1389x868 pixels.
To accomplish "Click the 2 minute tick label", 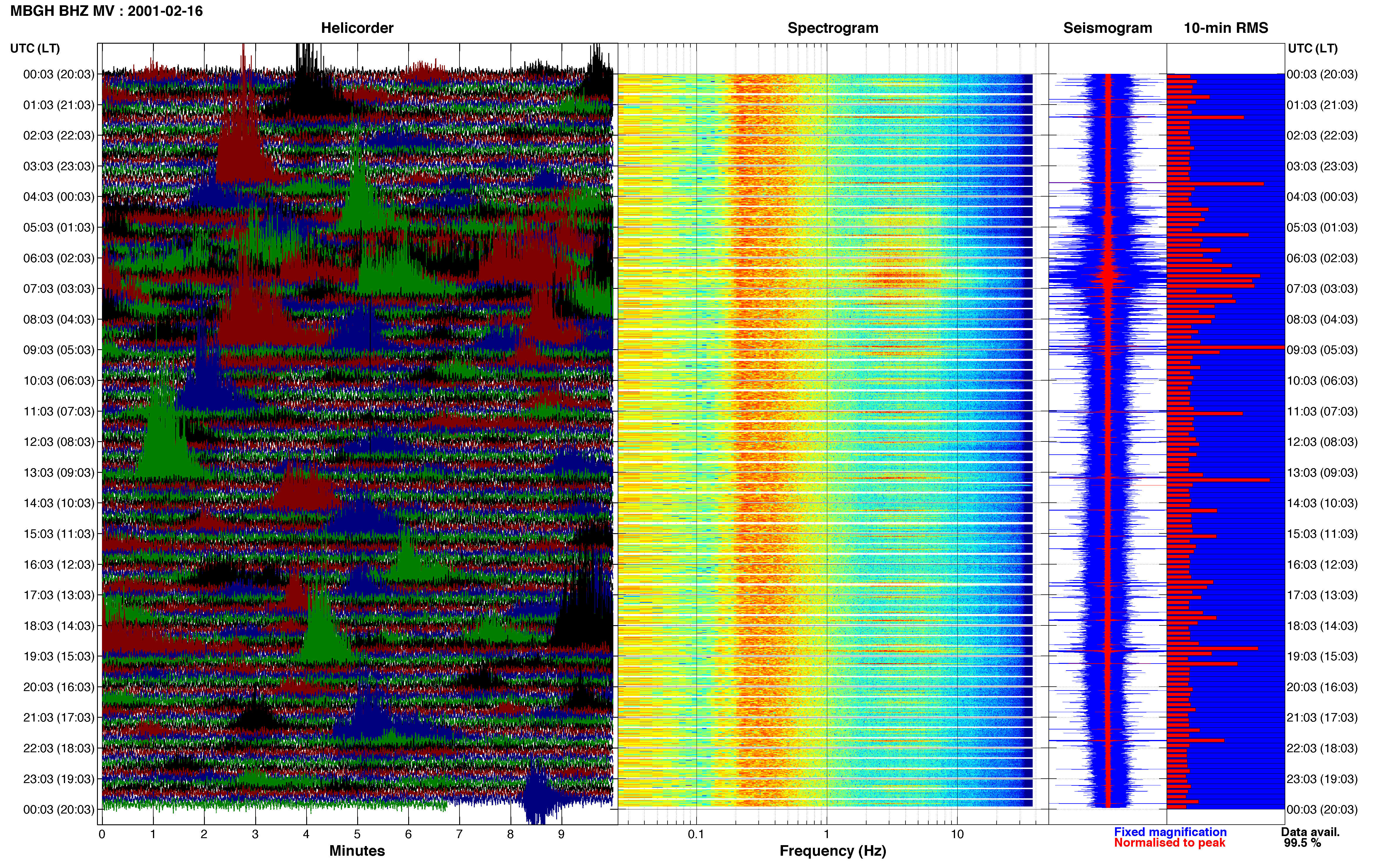I will coord(204,834).
